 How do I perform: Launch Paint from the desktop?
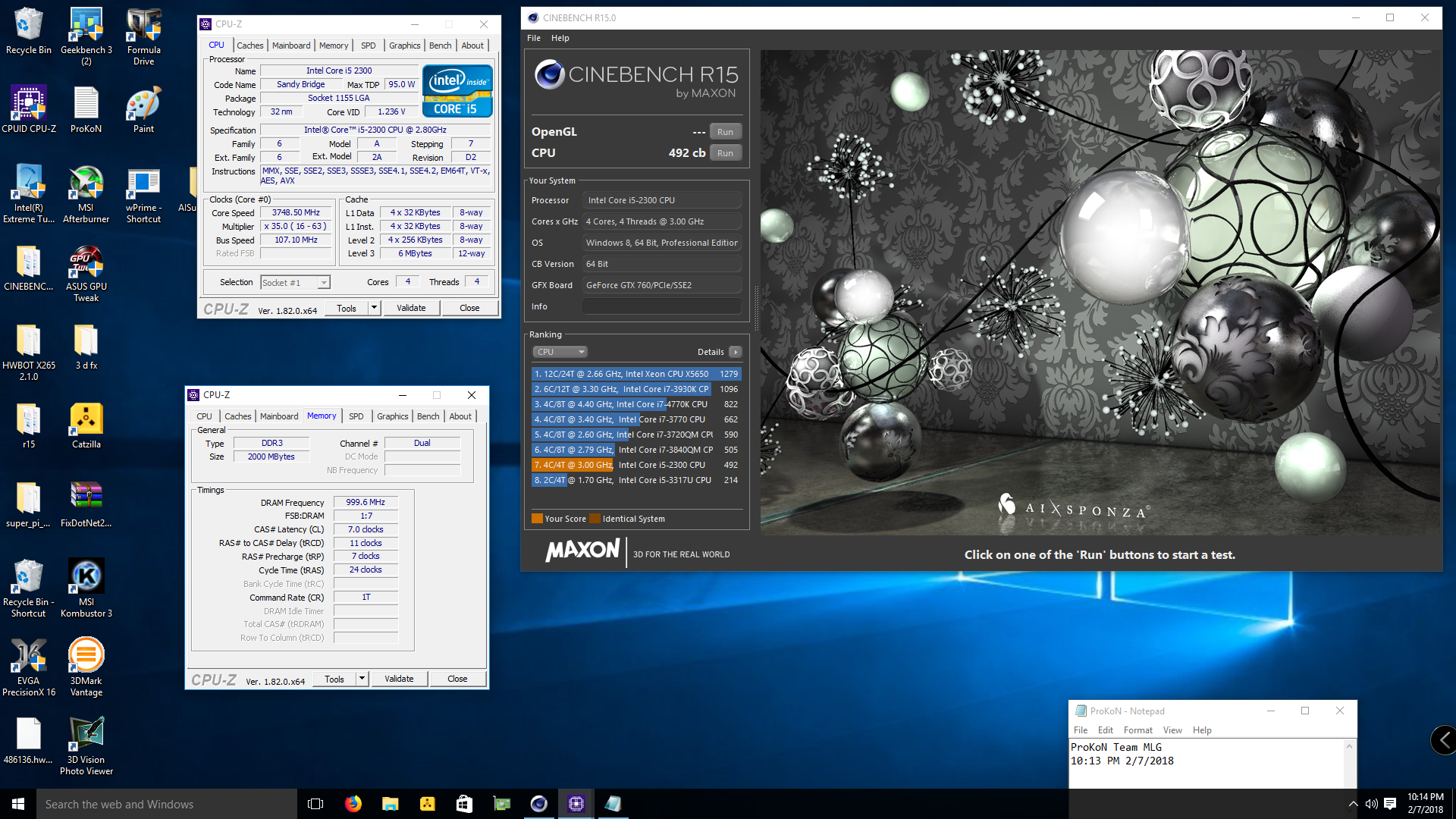(143, 110)
